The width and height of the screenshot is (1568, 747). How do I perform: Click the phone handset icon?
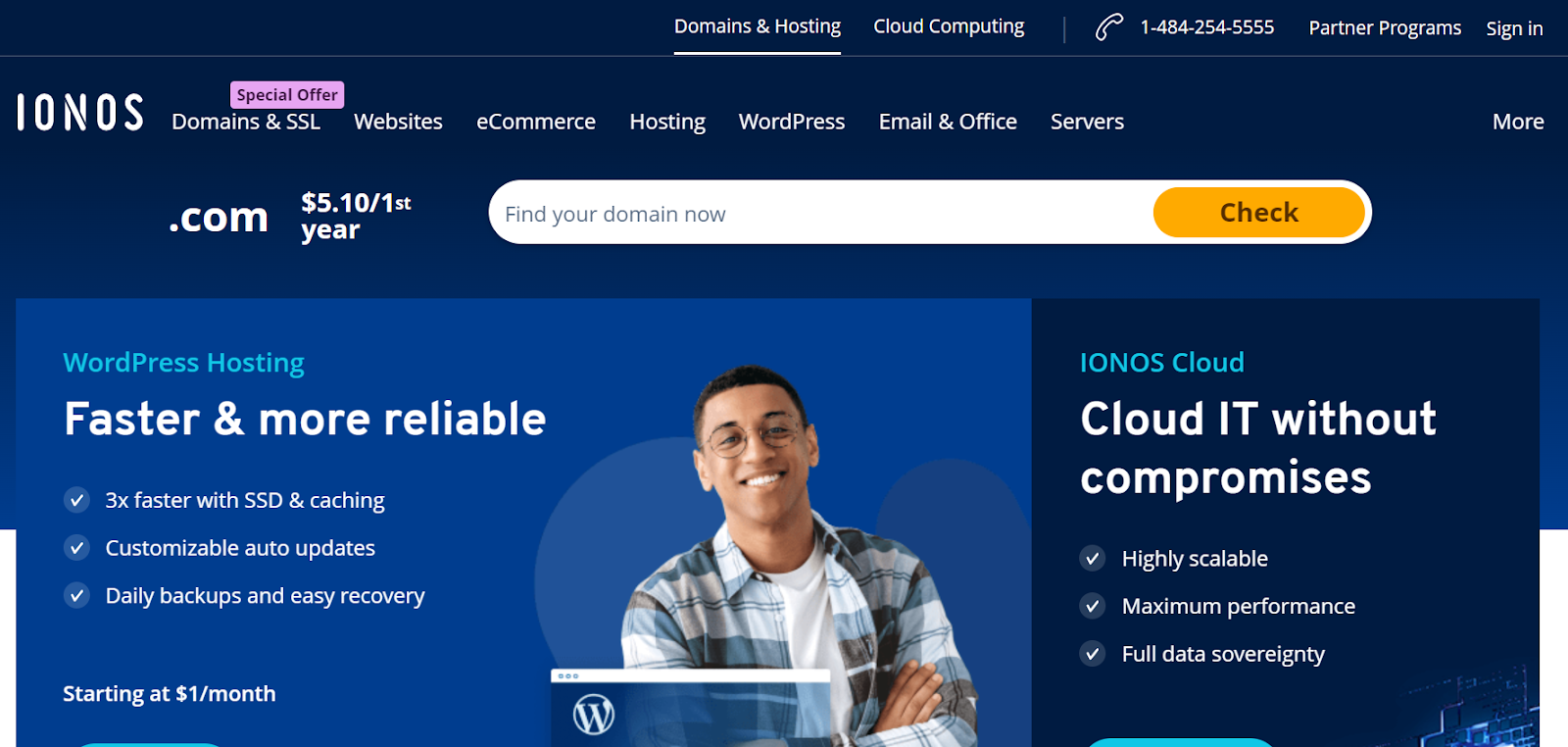1108,27
